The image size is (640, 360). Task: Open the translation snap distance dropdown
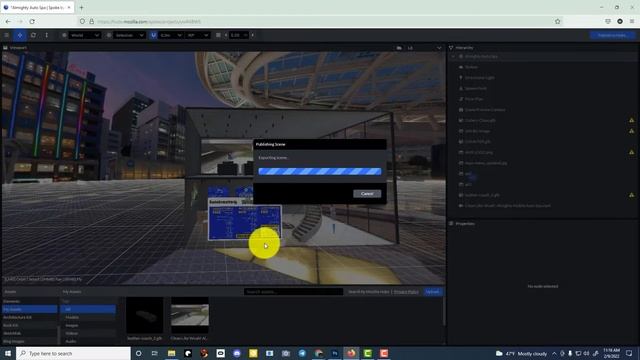point(171,35)
